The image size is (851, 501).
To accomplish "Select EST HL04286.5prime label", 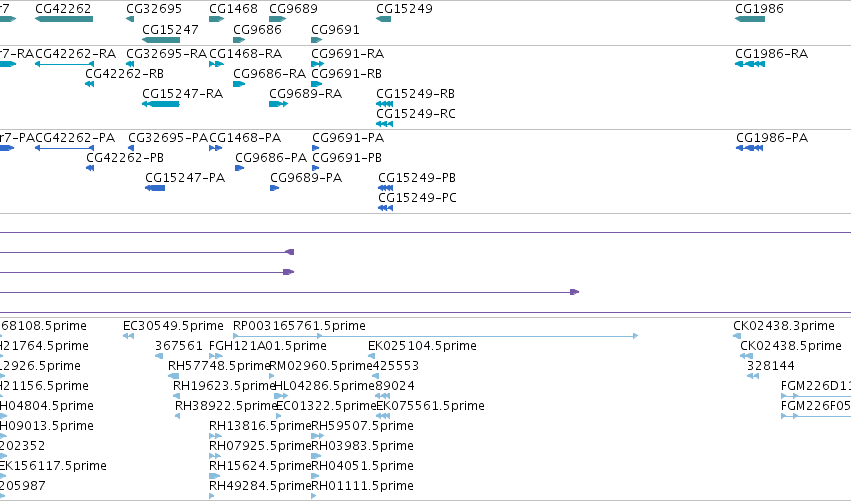I will [325, 386].
